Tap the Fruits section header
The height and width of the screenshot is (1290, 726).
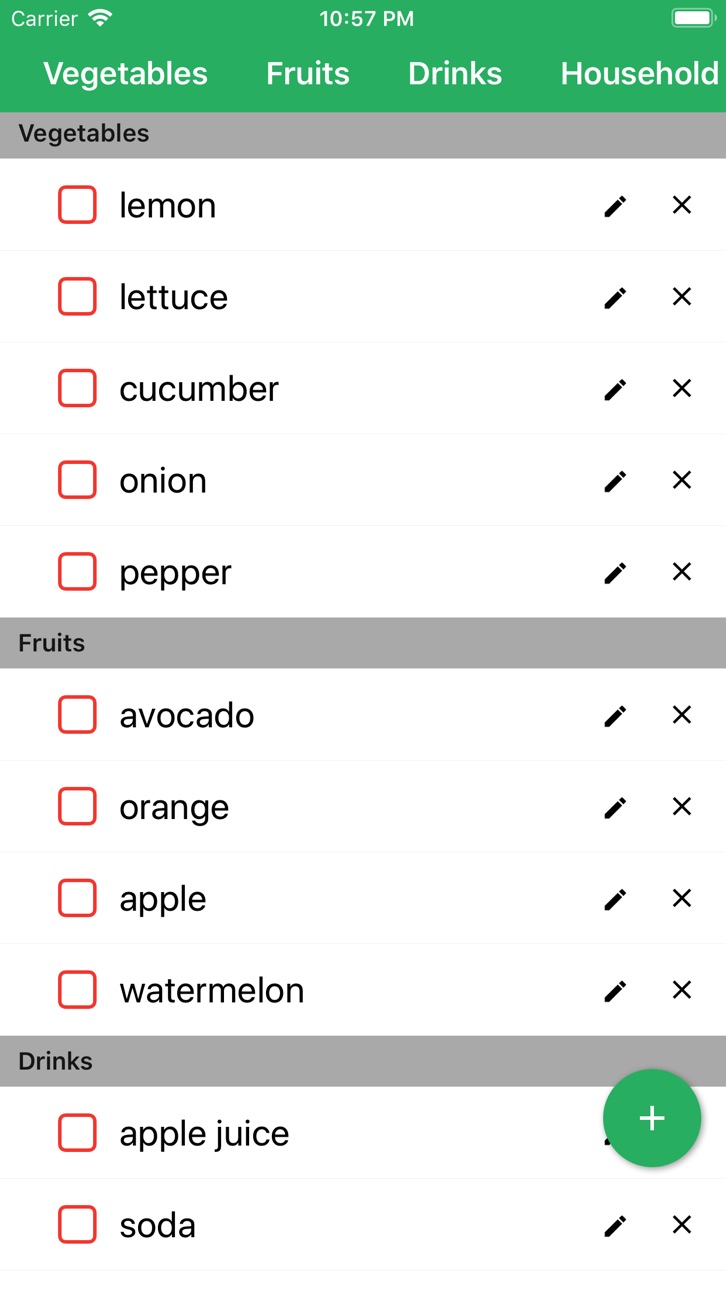click(363, 643)
